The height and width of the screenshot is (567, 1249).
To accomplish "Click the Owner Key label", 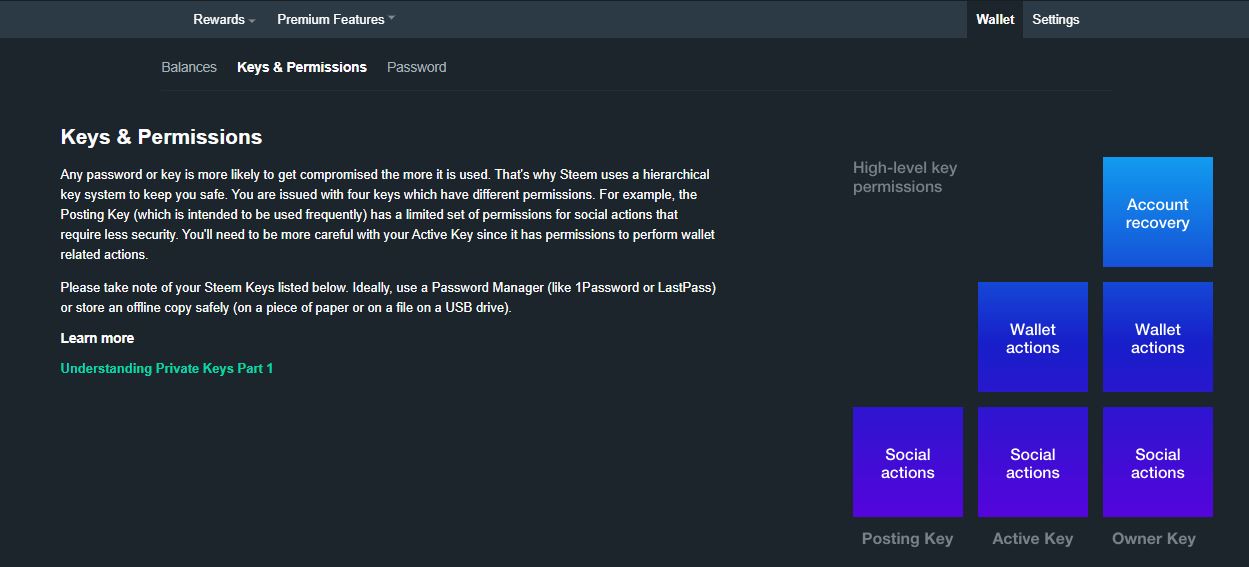I will (x=1153, y=538).
